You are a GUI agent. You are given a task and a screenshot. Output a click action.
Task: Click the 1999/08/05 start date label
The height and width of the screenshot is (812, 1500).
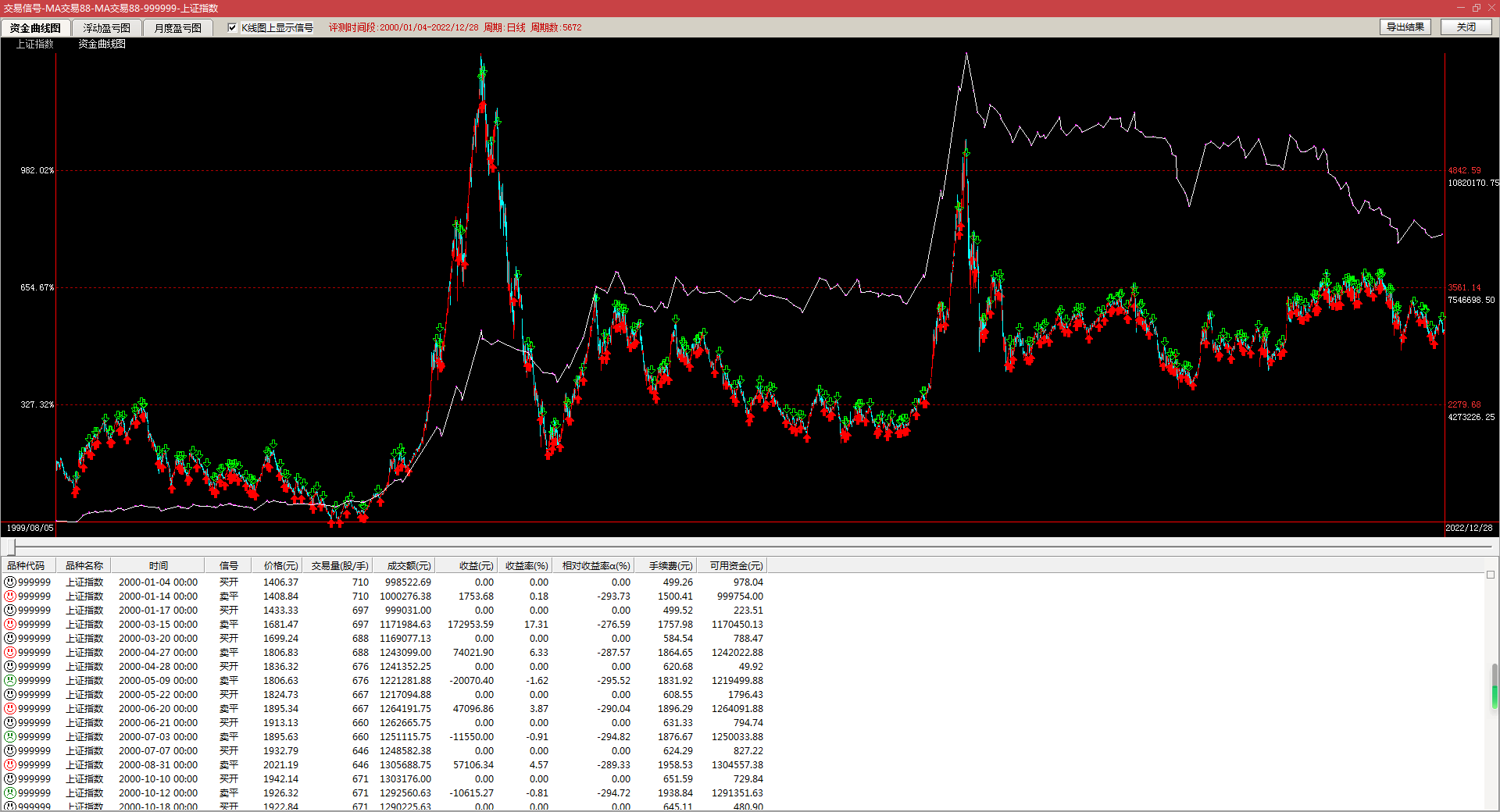click(30, 528)
